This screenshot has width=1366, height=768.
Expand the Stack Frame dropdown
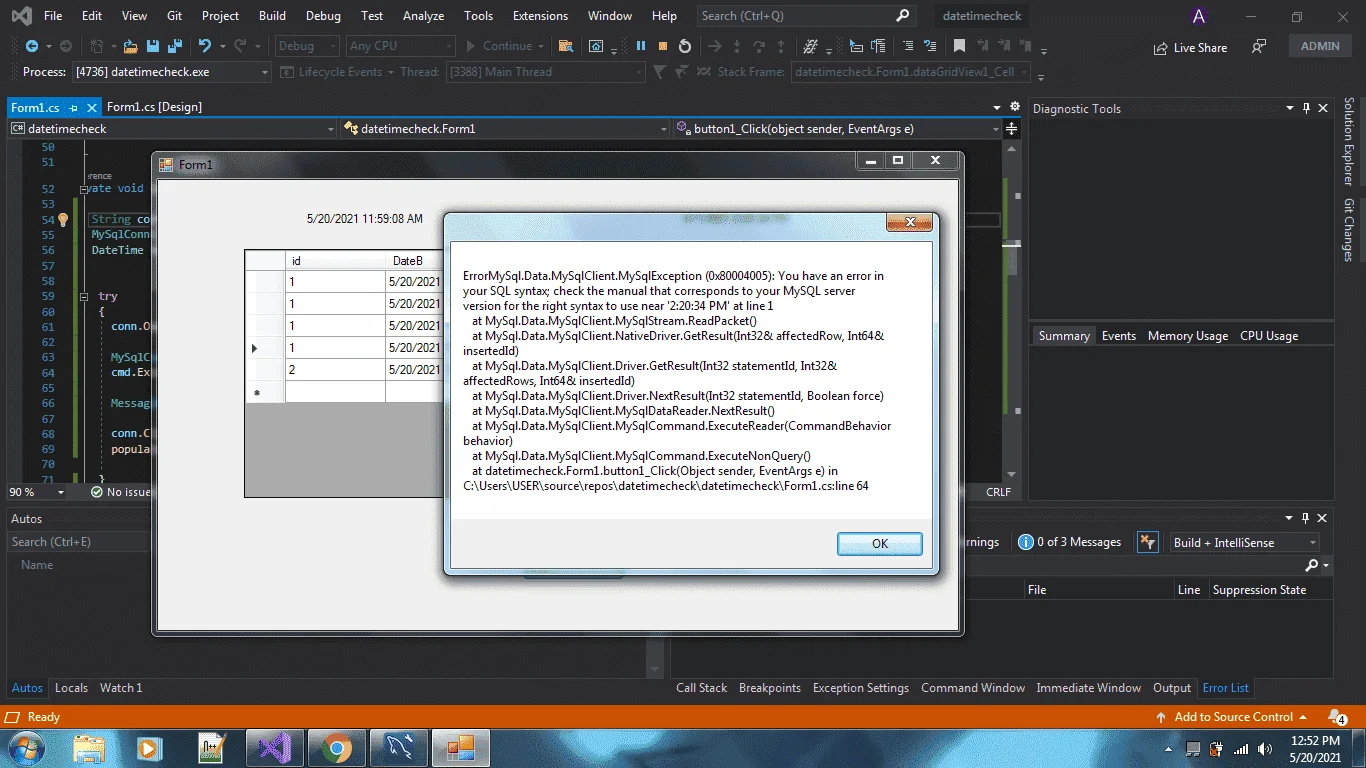pos(911,72)
